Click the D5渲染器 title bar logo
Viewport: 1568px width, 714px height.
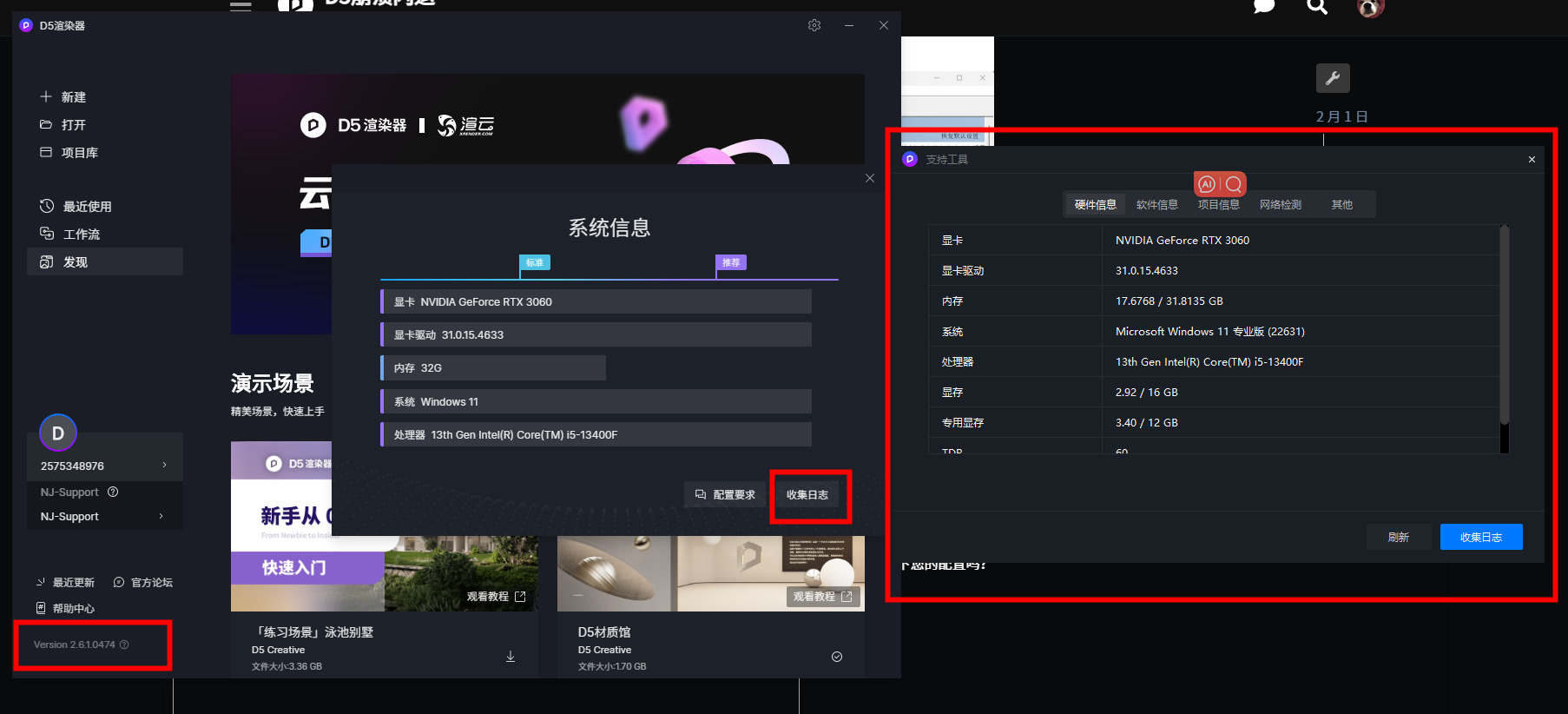[x=26, y=25]
